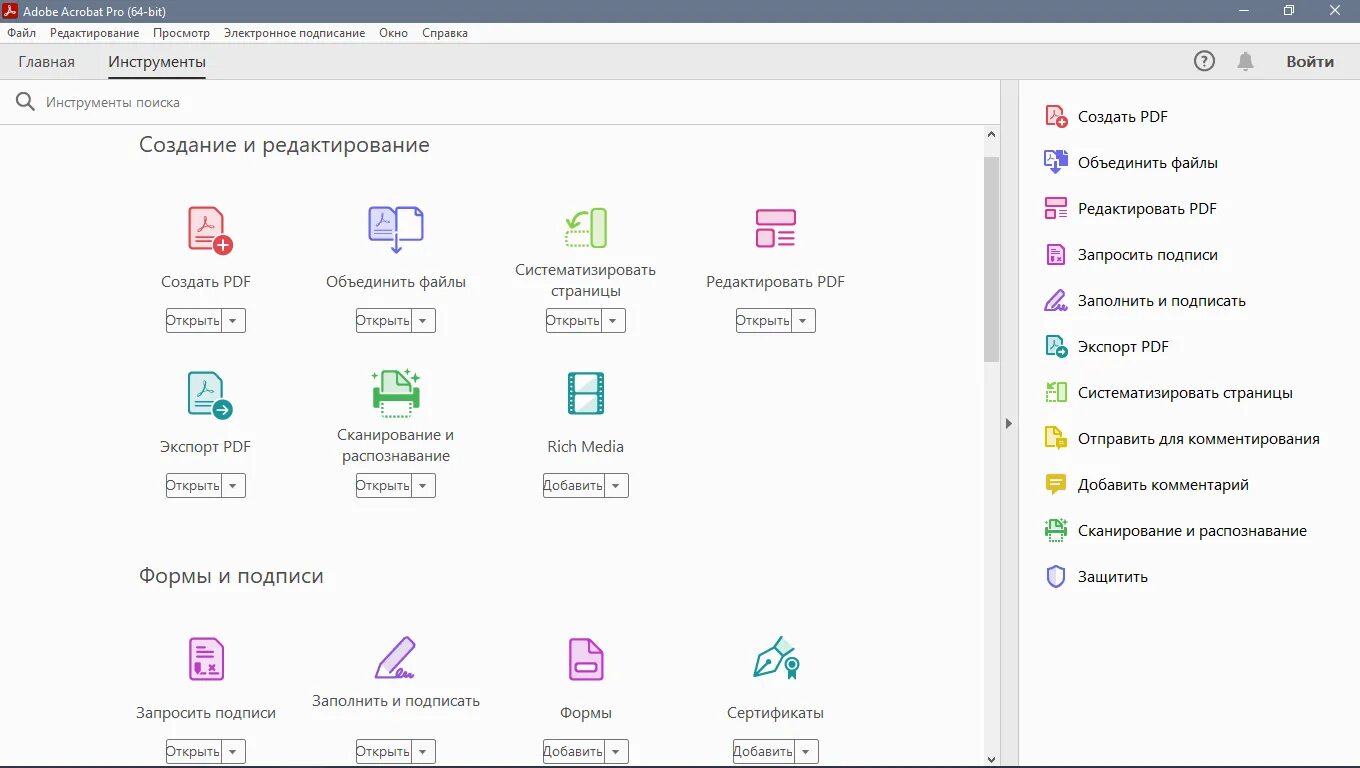
Task: Click the Сертификаты fountain pen icon
Action: tap(775, 659)
